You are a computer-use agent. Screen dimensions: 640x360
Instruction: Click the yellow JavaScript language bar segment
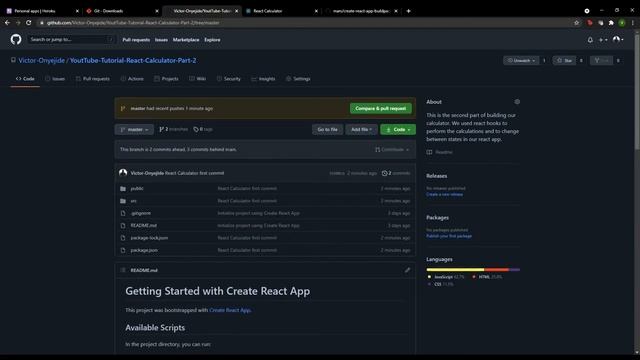click(455, 269)
